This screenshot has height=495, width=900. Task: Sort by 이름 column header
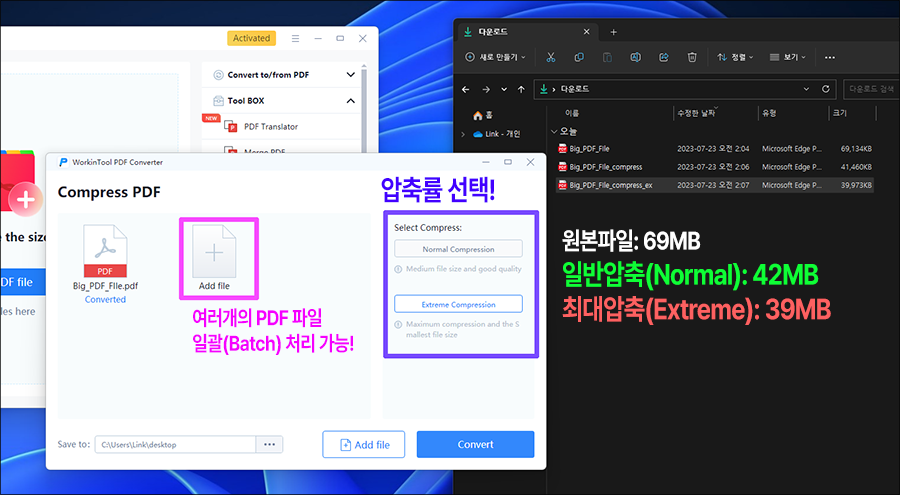[x=572, y=113]
